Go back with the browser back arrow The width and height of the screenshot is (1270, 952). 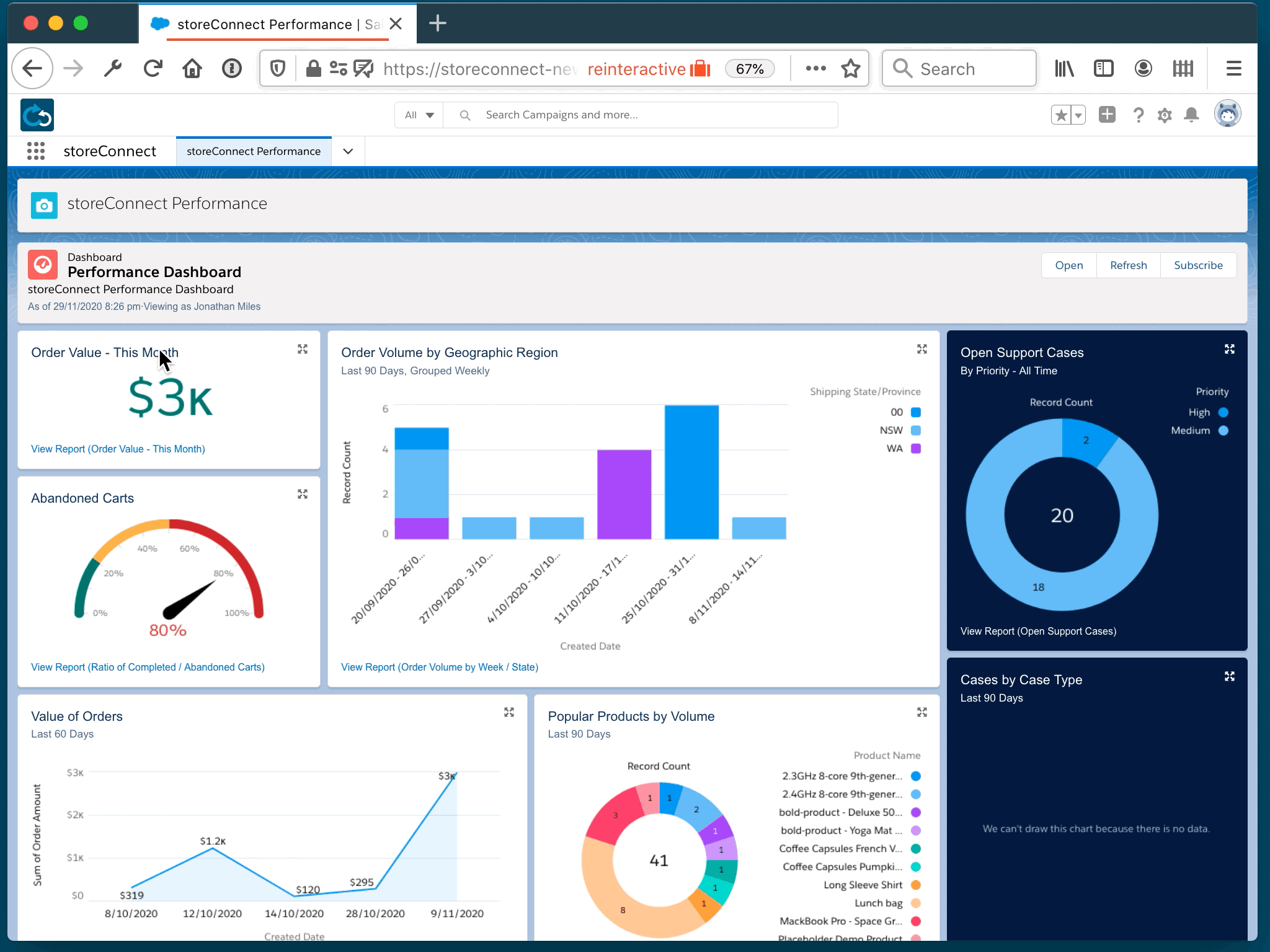pyautogui.click(x=32, y=68)
